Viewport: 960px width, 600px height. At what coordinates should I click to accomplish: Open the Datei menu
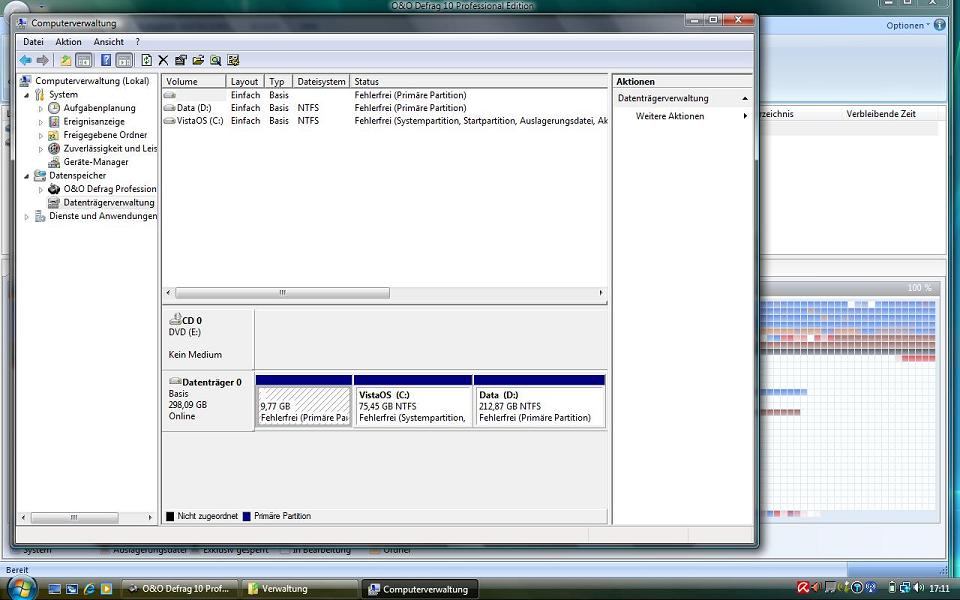pos(33,42)
